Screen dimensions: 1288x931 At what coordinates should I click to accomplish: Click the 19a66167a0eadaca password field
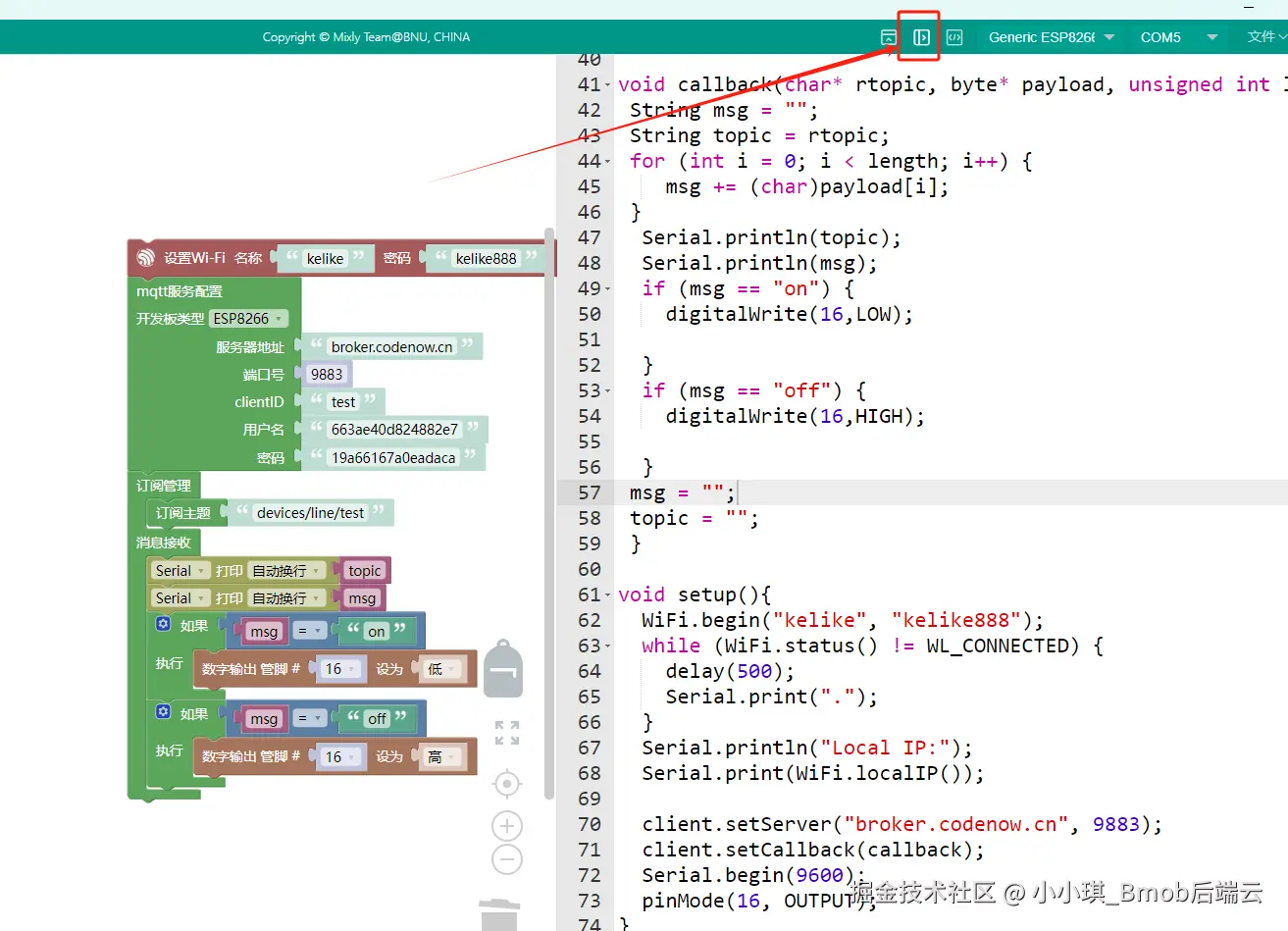(x=393, y=457)
